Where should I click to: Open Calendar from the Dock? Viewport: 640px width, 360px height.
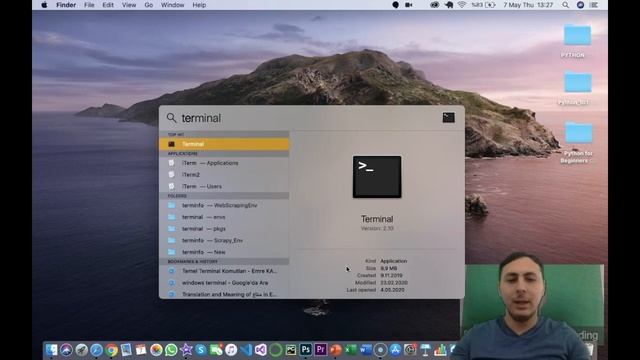point(141,350)
